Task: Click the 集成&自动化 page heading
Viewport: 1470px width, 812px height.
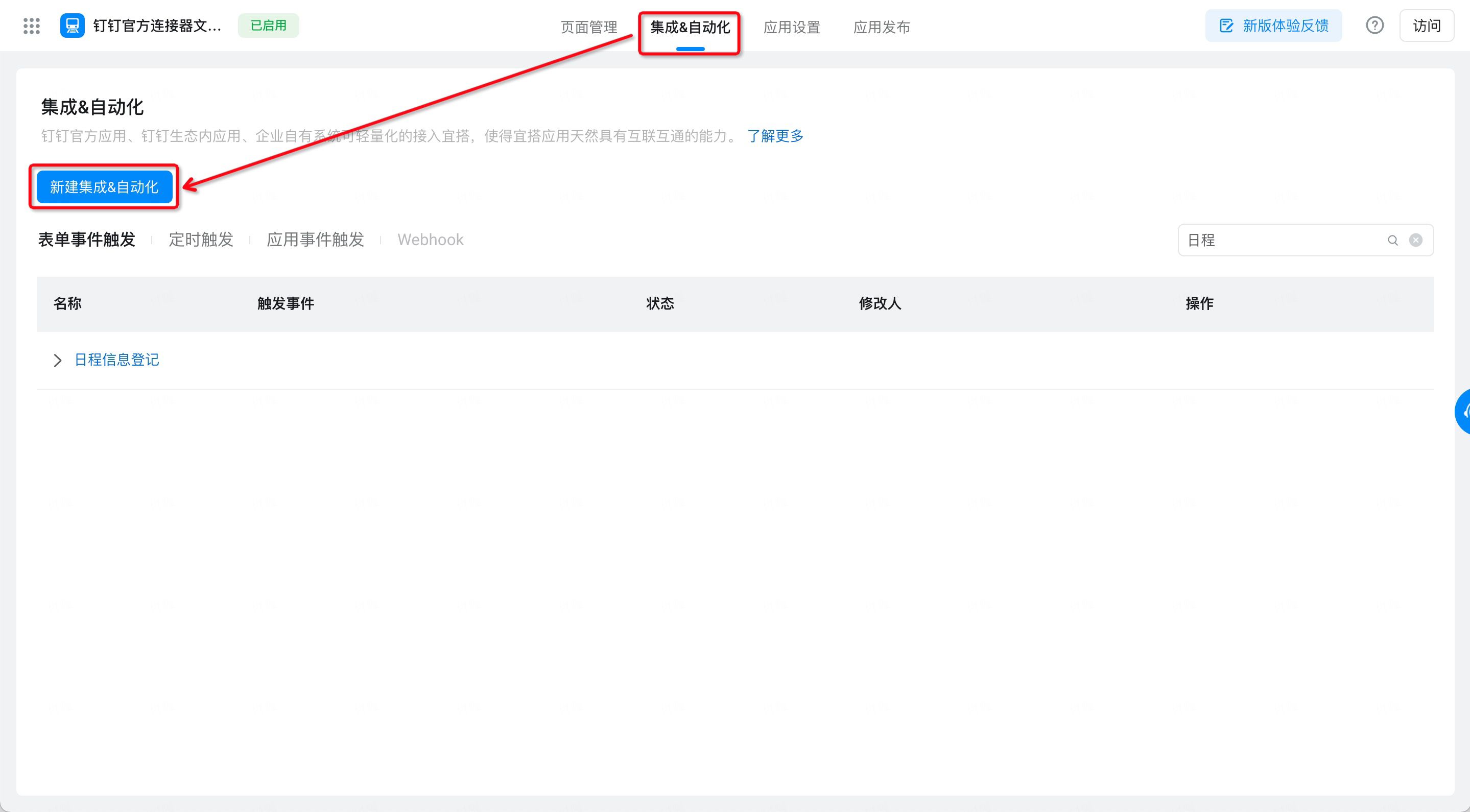Action: (92, 107)
